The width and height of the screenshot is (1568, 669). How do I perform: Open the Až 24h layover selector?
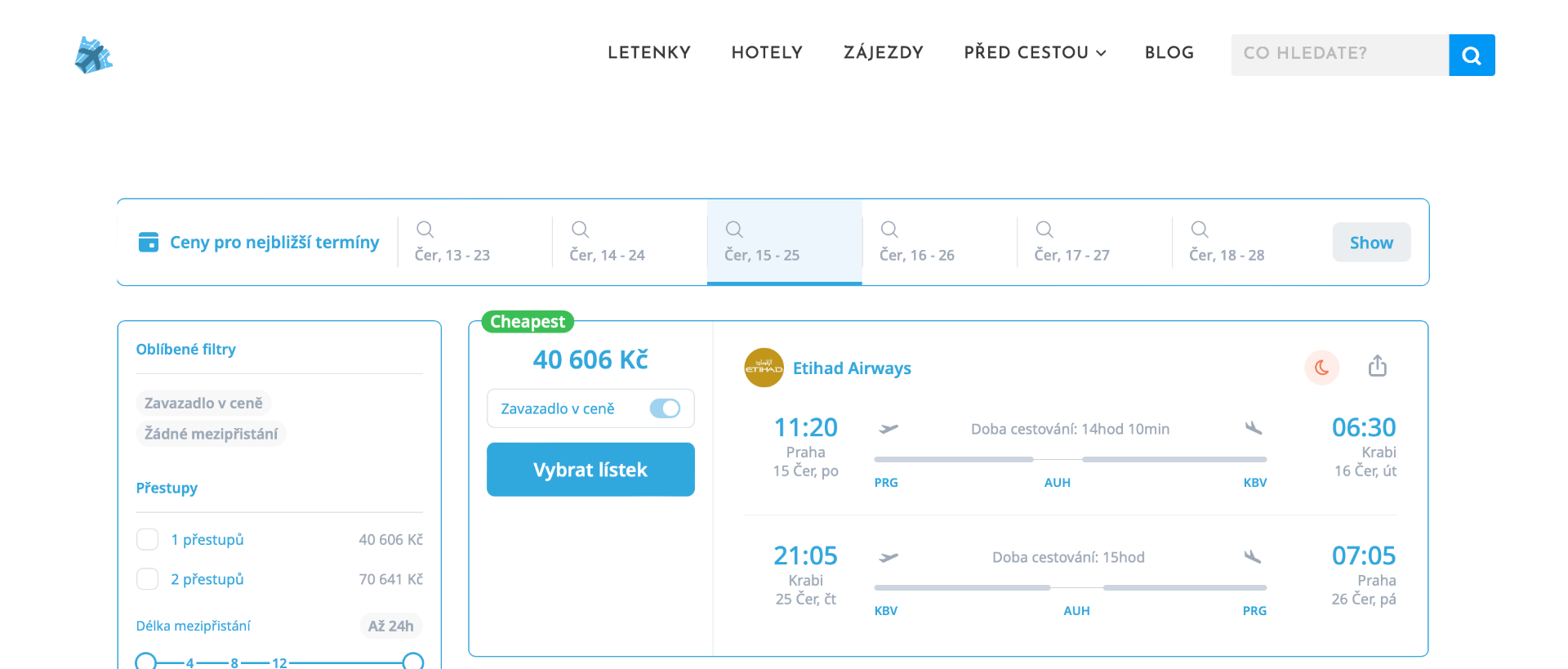[390, 626]
